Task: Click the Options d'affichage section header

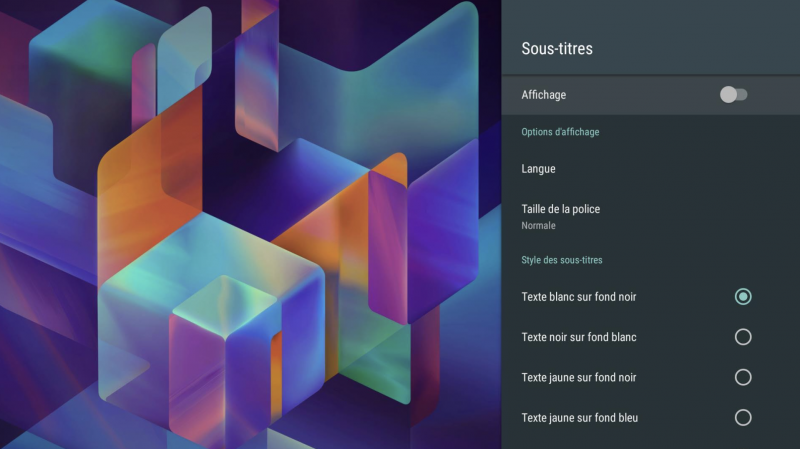Action: pos(560,132)
